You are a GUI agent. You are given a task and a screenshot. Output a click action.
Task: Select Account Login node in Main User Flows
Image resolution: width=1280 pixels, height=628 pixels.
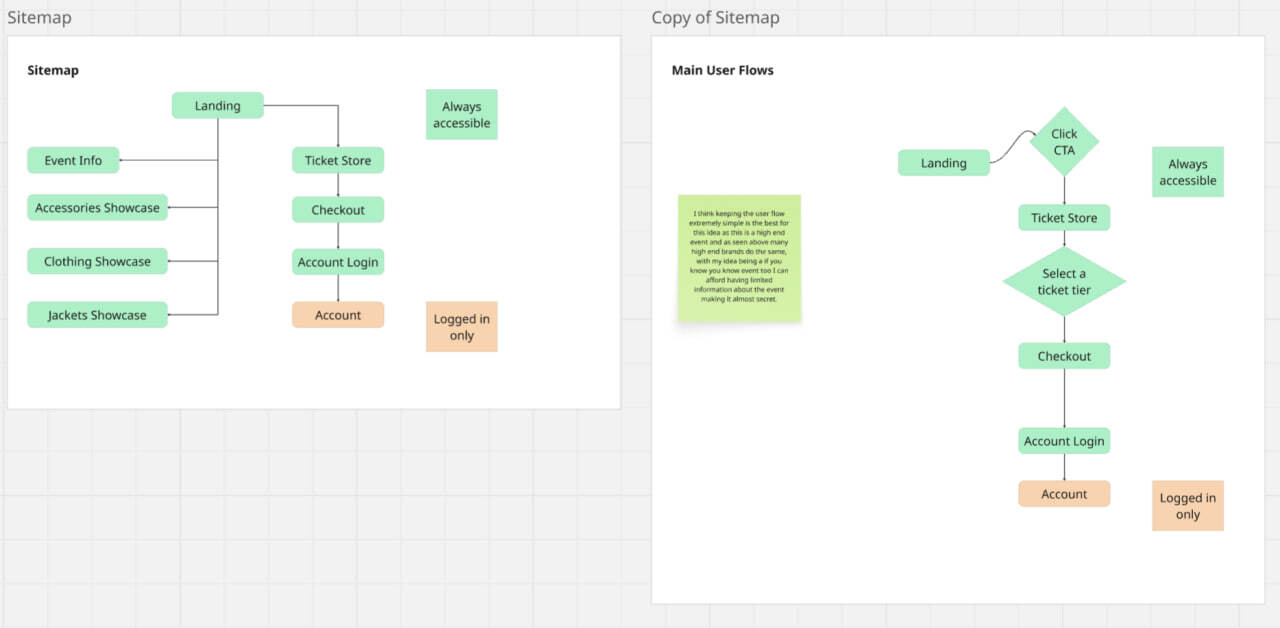pyautogui.click(x=1064, y=441)
